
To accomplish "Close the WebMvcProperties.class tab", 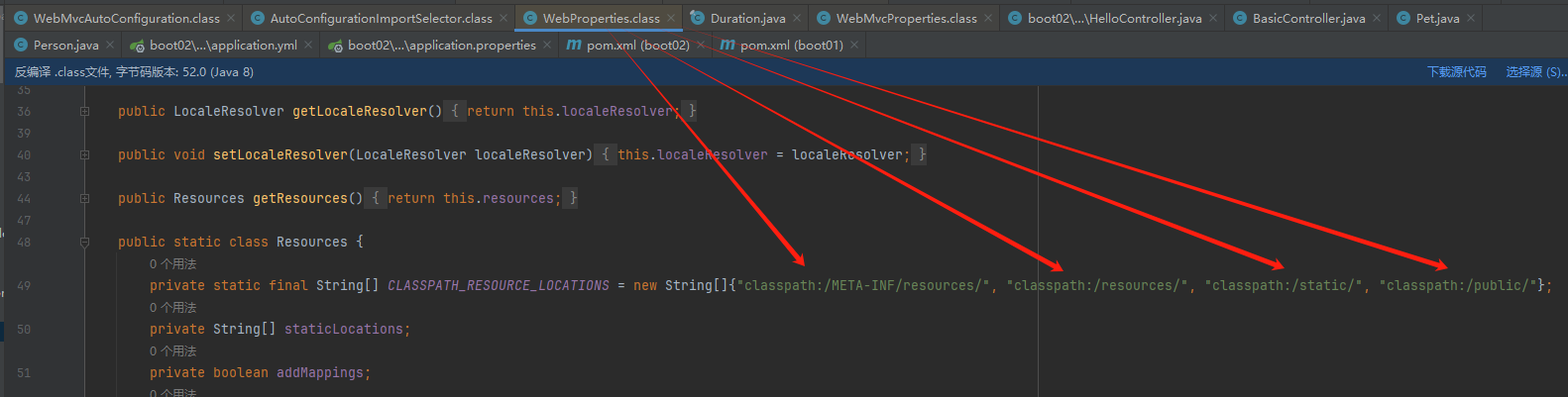I will [988, 18].
